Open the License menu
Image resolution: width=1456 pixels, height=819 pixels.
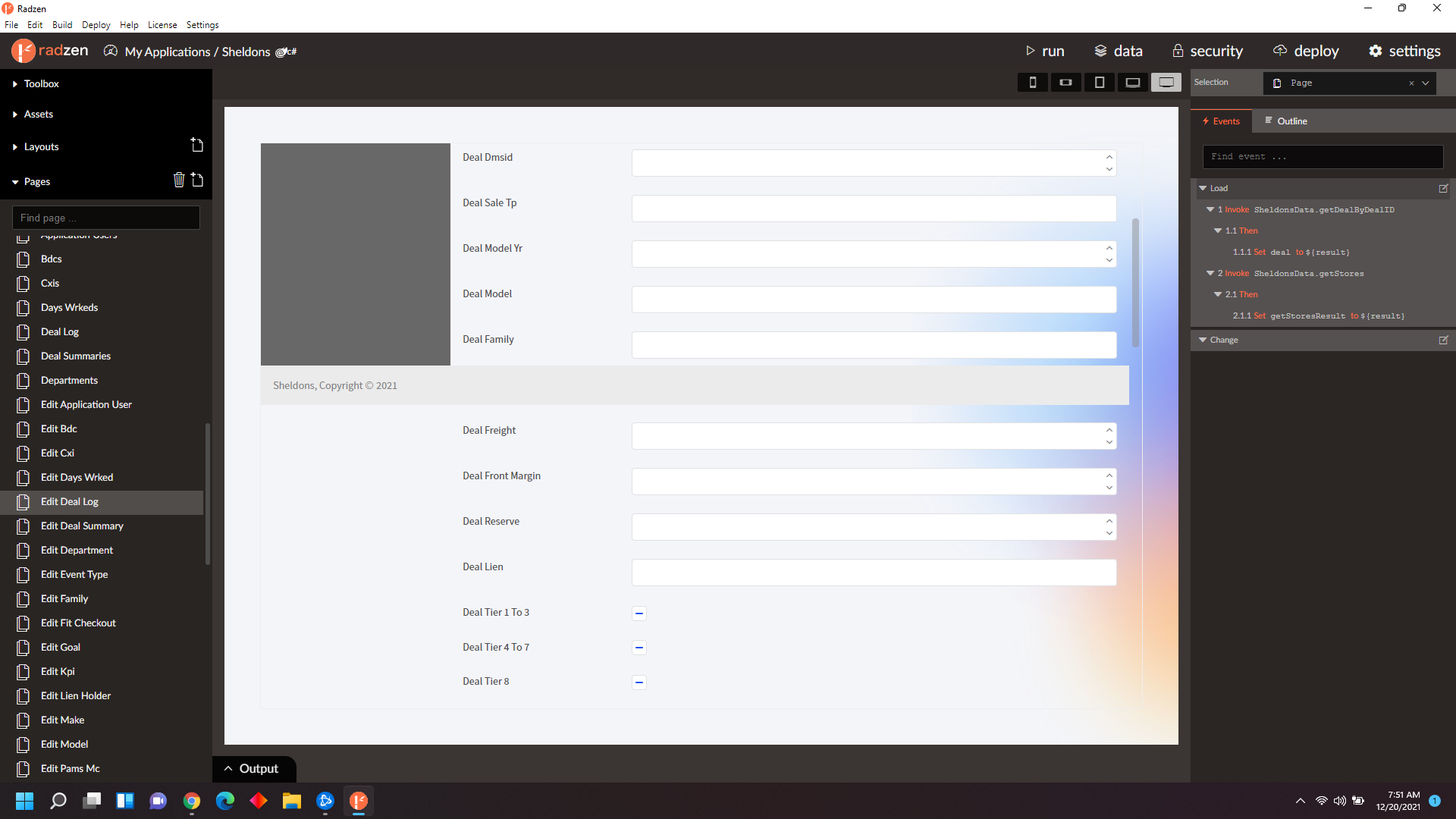click(x=162, y=25)
